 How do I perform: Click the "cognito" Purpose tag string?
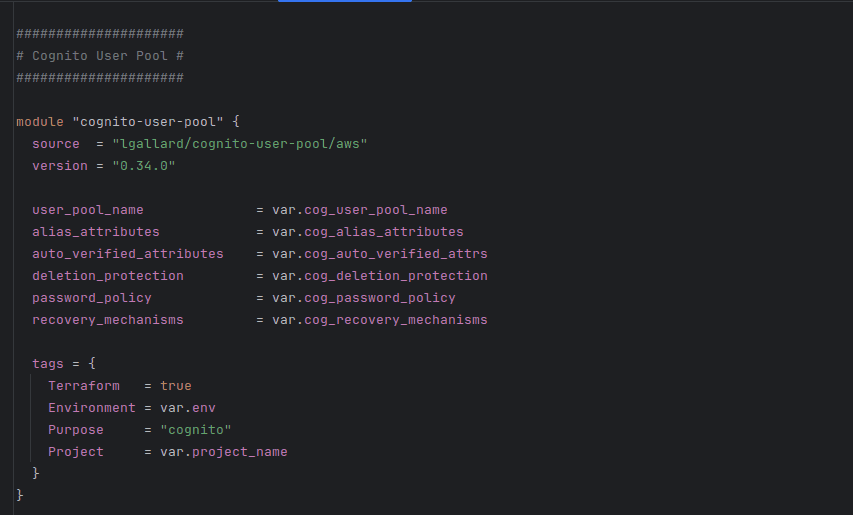pyautogui.click(x=195, y=430)
